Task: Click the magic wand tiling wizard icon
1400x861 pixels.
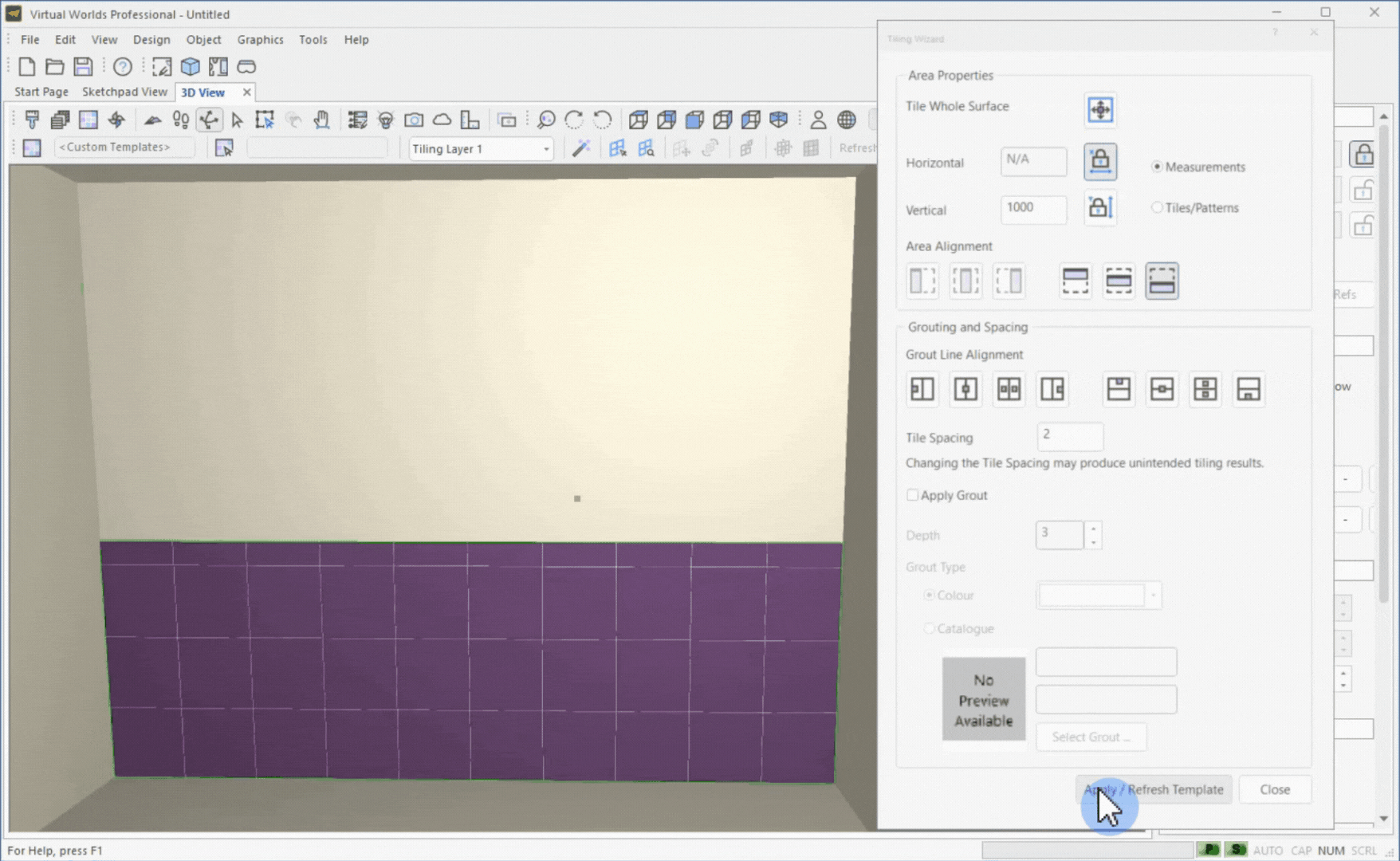Action: click(581, 147)
